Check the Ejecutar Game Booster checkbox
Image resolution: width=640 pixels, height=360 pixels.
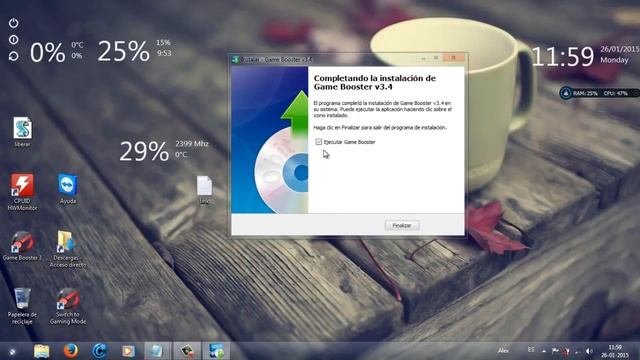click(318, 142)
